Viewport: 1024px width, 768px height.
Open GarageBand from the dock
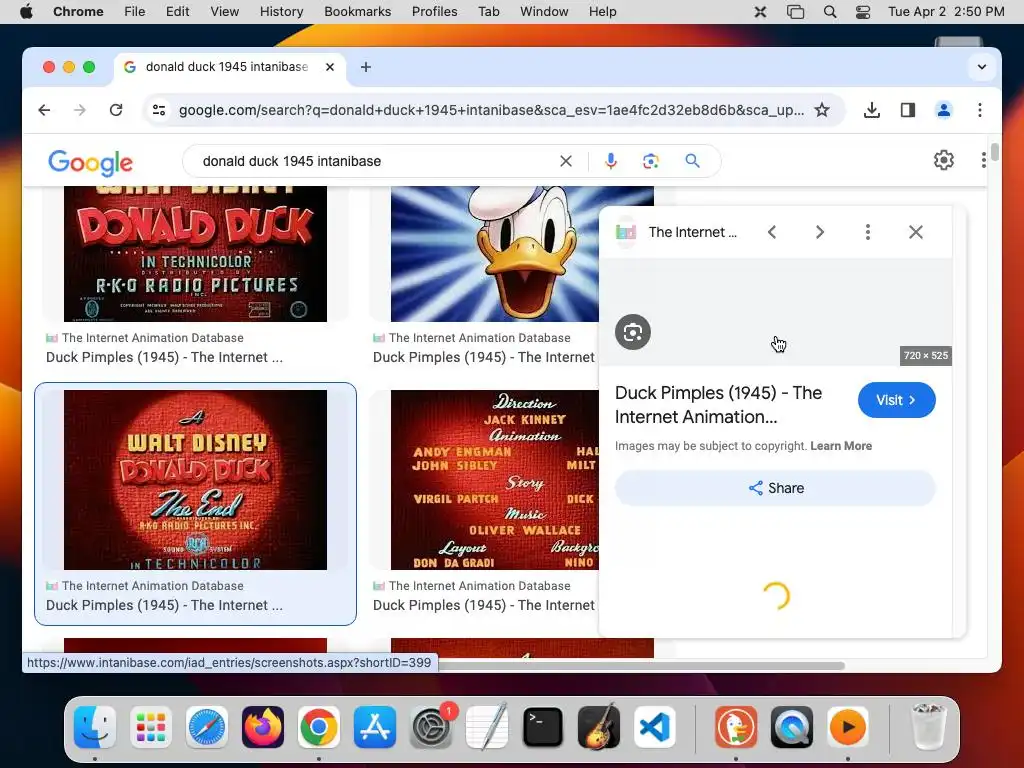tap(599, 727)
